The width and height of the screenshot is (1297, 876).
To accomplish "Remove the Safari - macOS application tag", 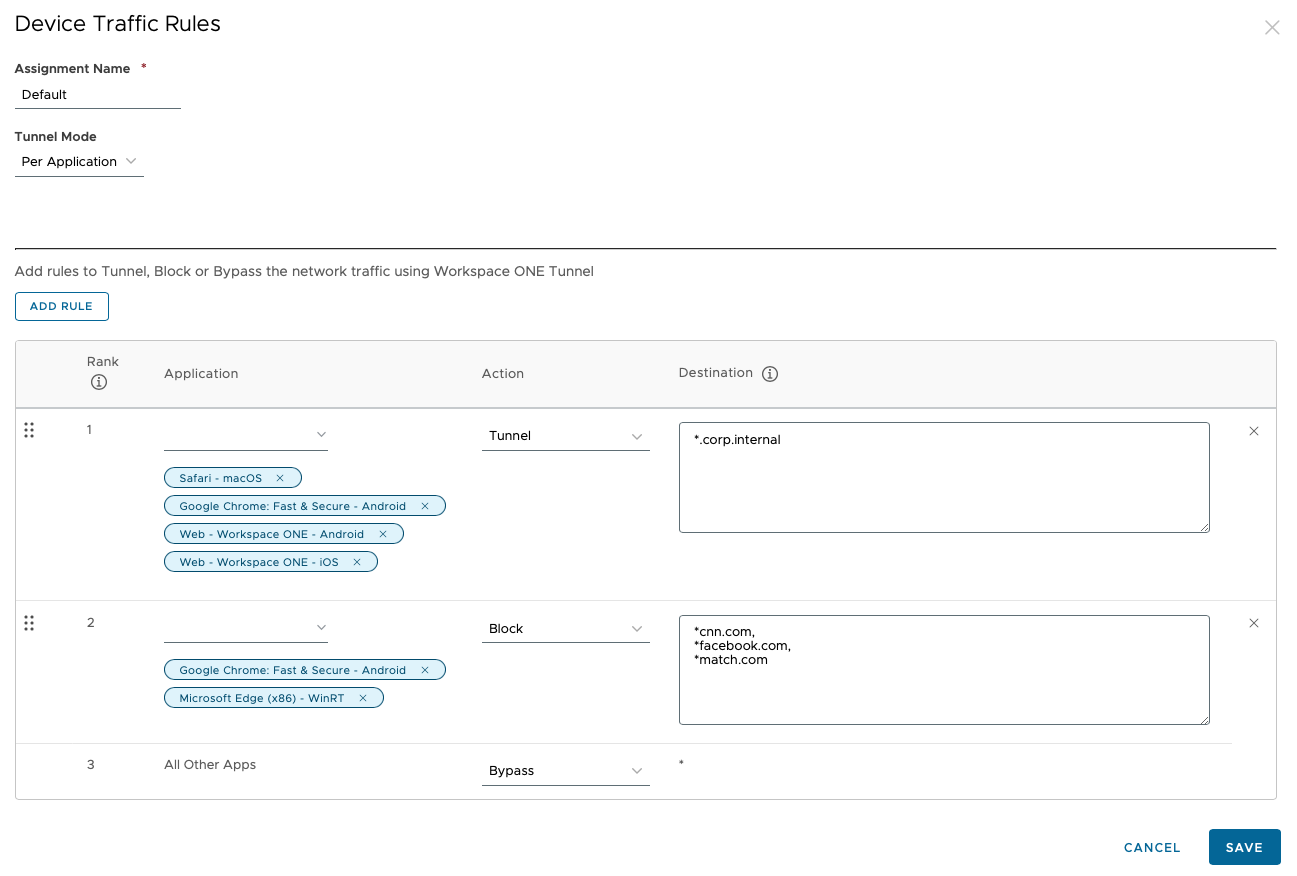I will [280, 478].
